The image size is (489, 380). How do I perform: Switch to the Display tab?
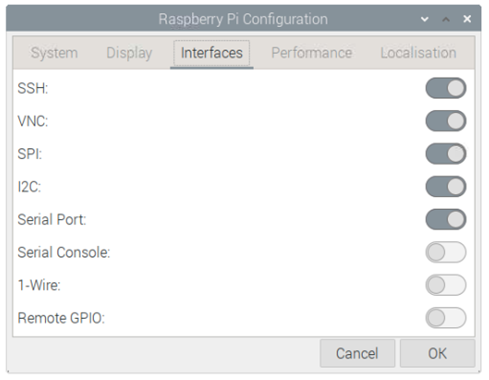click(129, 53)
